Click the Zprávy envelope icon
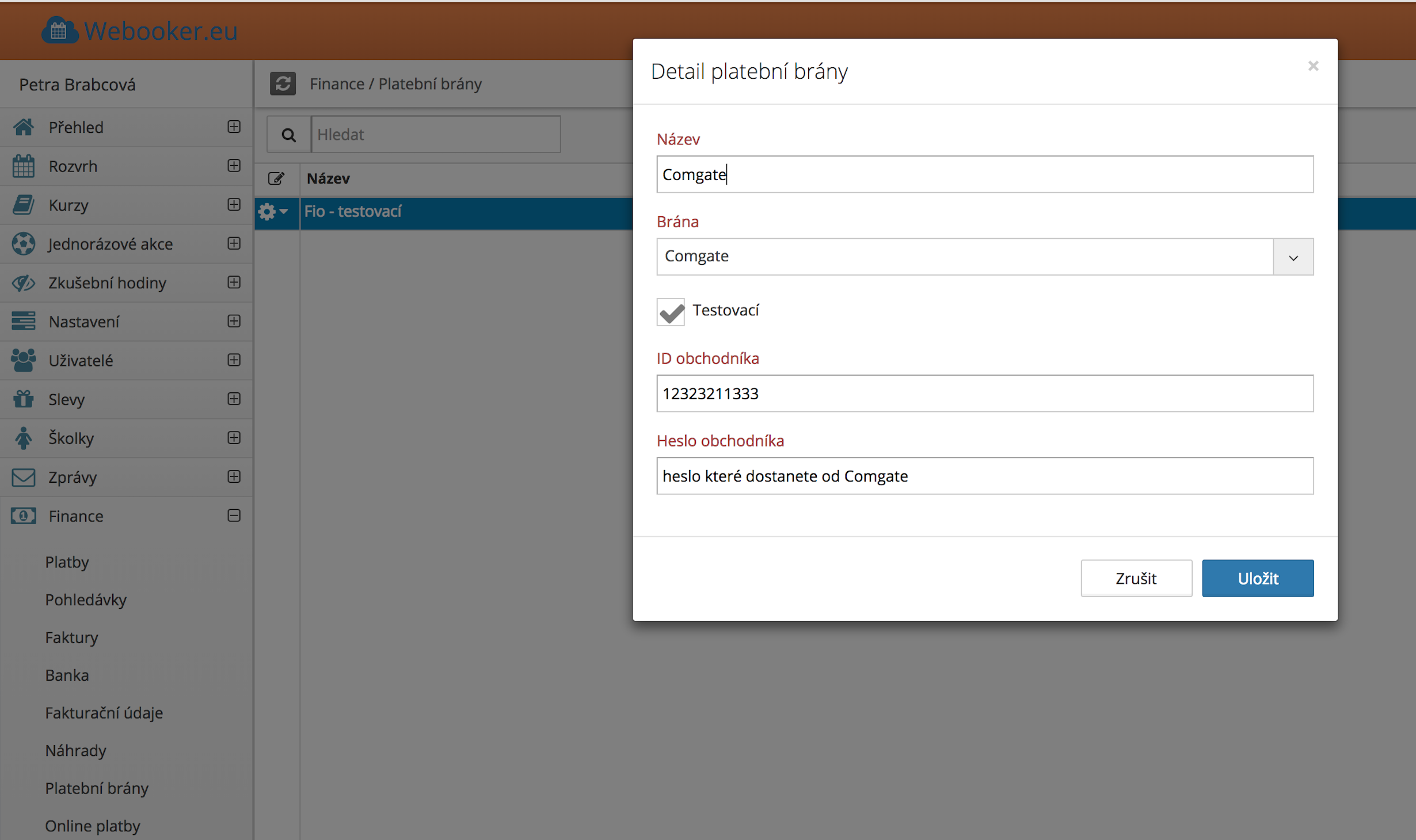 point(23,477)
